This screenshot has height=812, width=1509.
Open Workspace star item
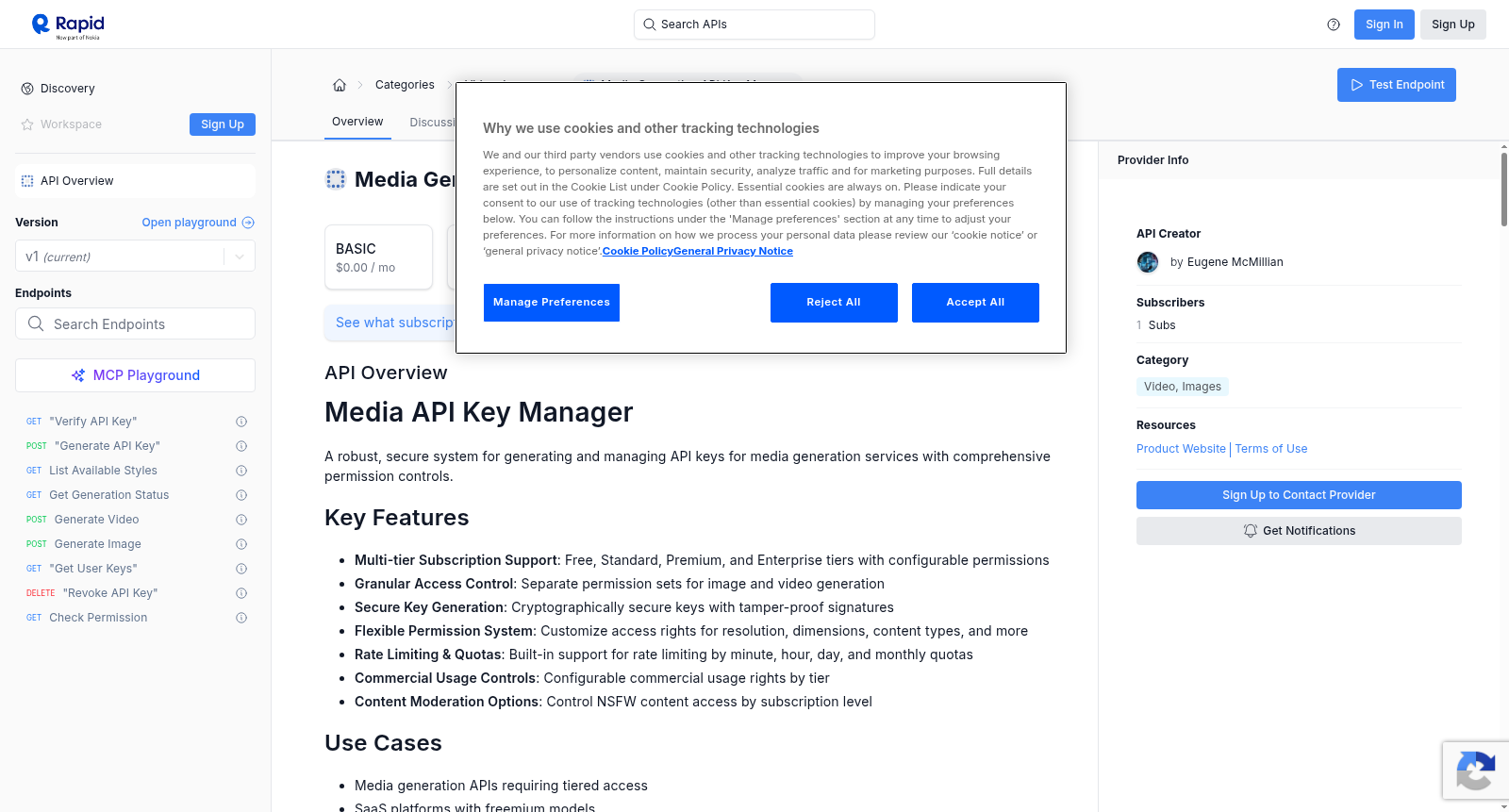pyautogui.click(x=61, y=124)
